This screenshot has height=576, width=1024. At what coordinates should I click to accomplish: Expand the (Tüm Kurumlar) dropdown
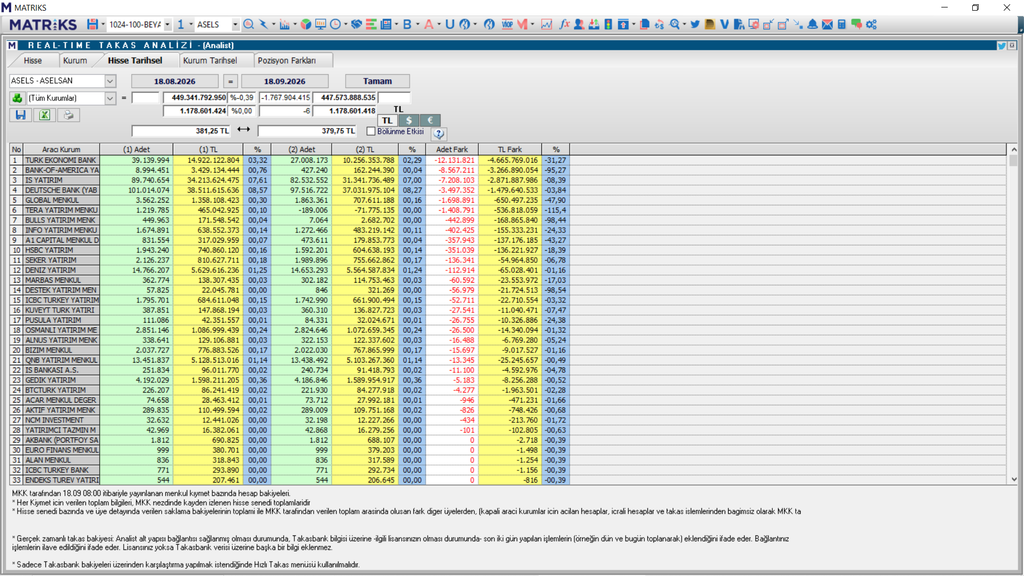click(110, 98)
